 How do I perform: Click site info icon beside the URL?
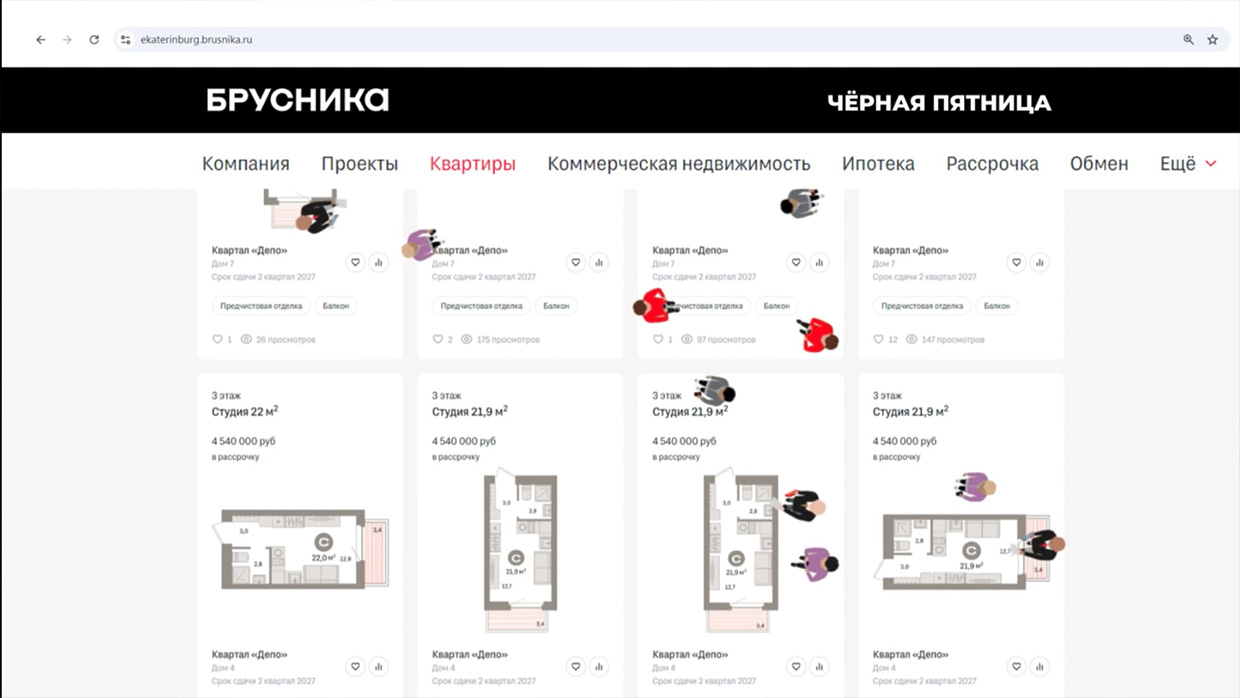point(125,40)
